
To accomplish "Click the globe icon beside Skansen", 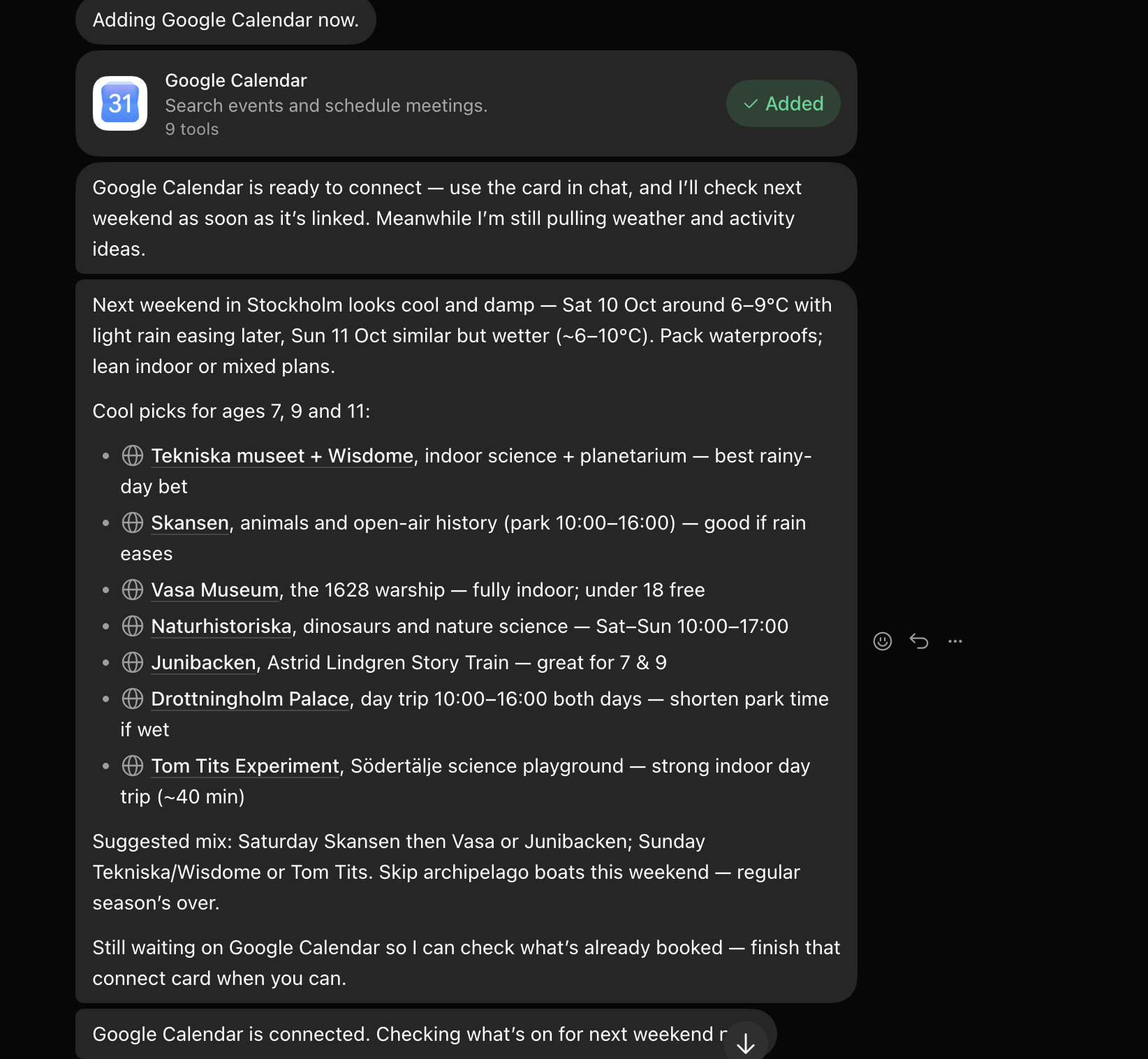I will pos(133,523).
